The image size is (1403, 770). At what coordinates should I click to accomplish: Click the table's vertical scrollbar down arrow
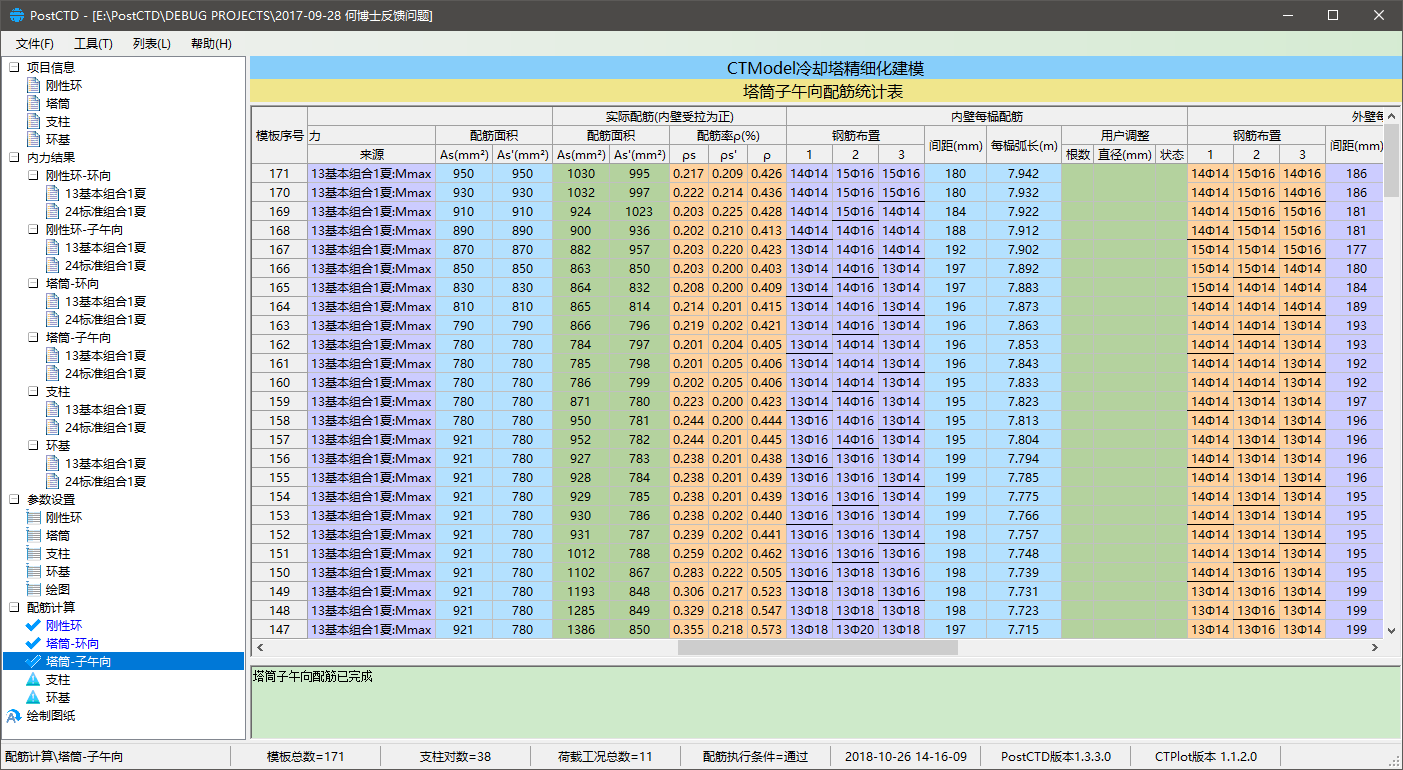[x=1391, y=630]
